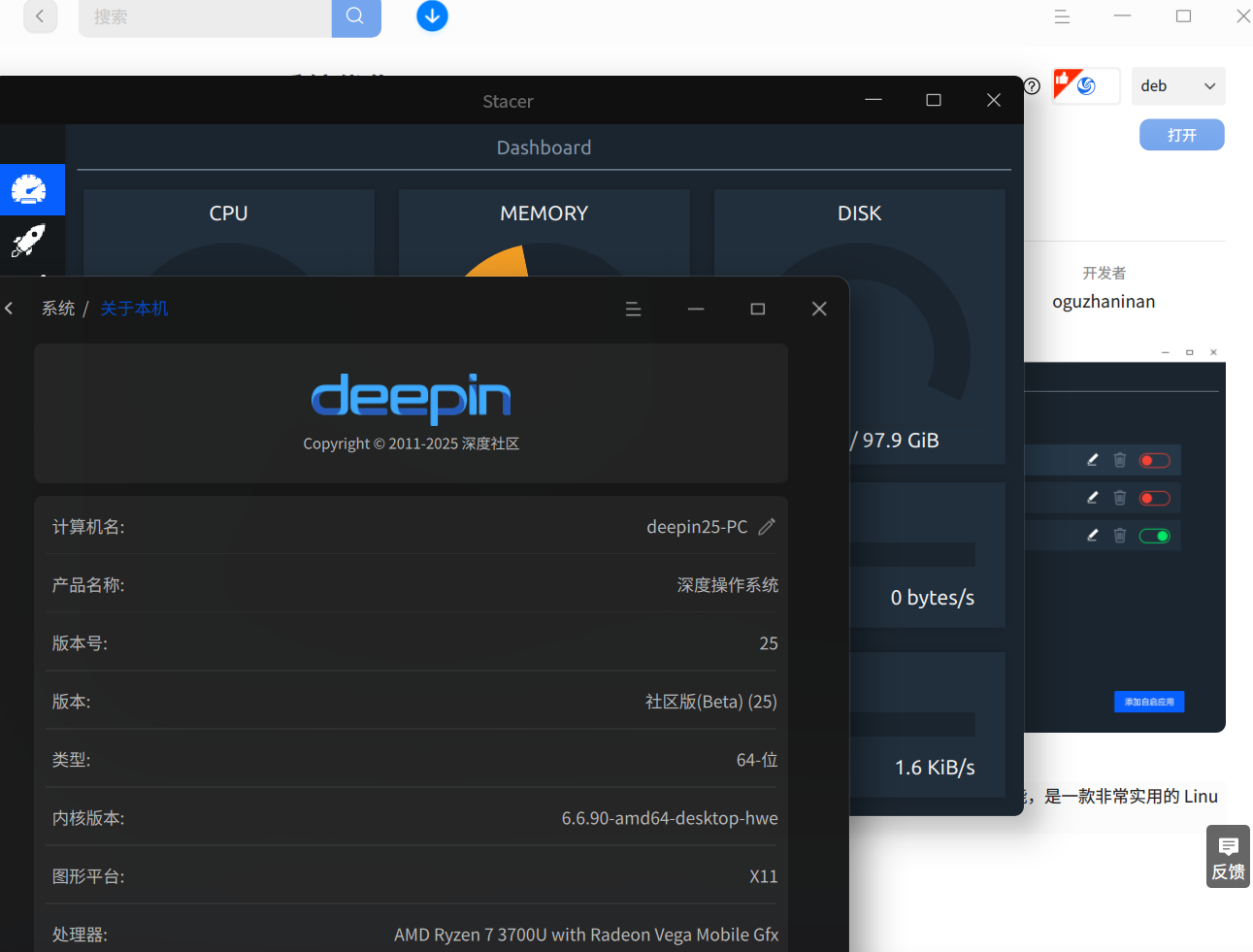Go back using the About window's back arrow
The image size is (1253, 952).
point(9,309)
